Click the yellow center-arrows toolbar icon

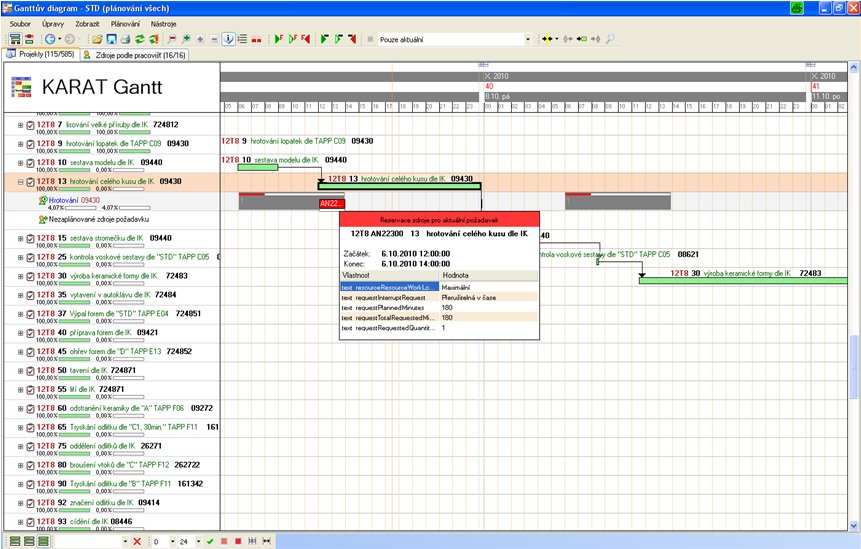pos(547,39)
